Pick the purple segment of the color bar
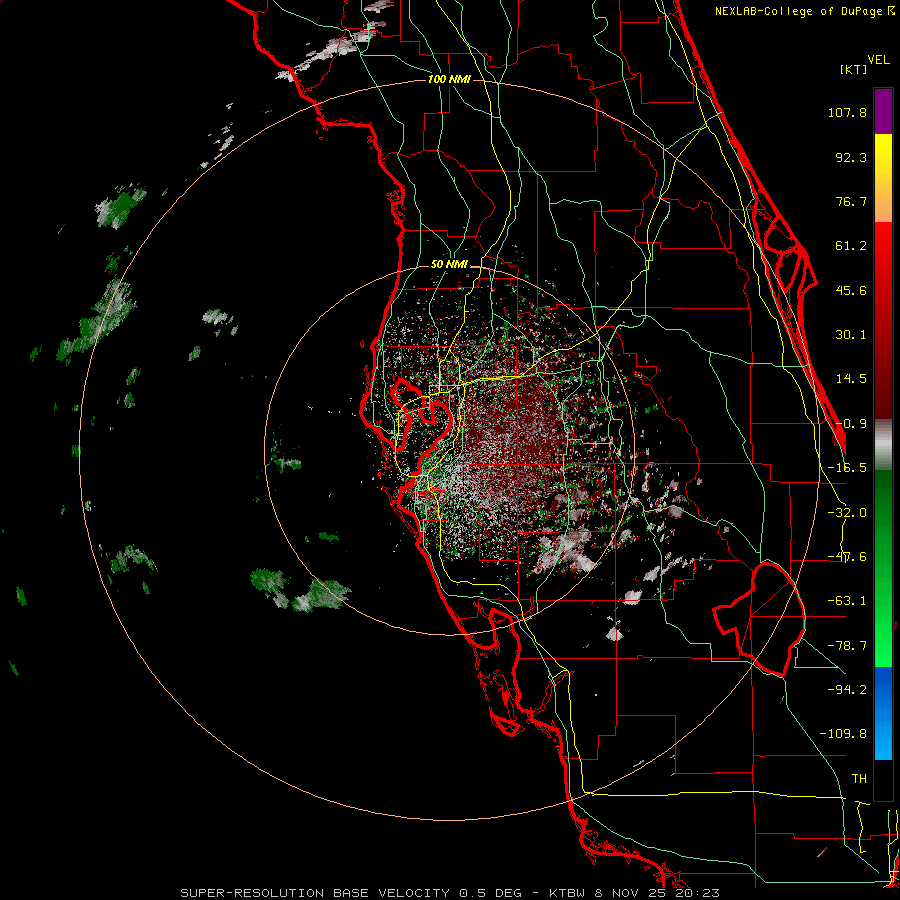Viewport: 900px width, 900px height. (883, 111)
